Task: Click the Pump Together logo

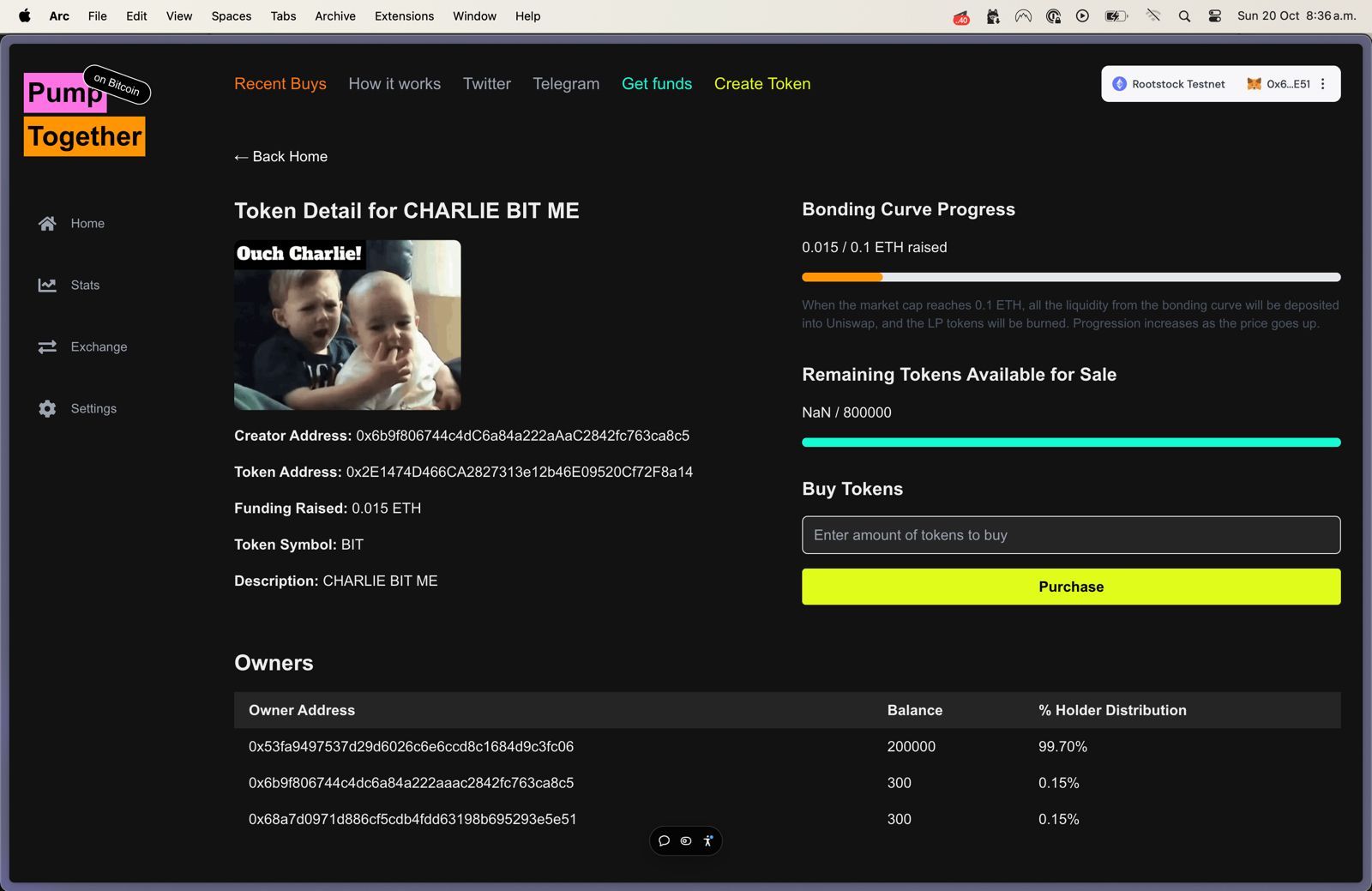Action: pos(87,111)
